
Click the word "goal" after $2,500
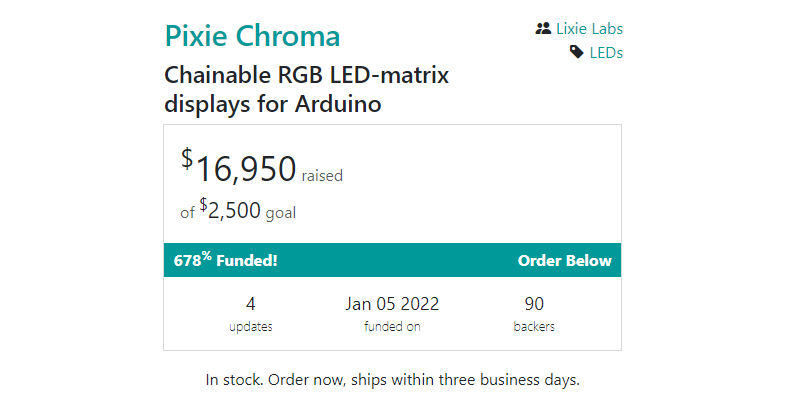click(281, 212)
